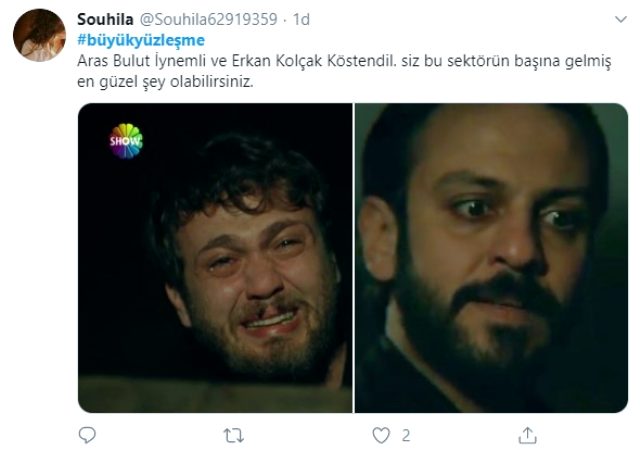Visit the @Souhila62919359 handle

(209, 19)
